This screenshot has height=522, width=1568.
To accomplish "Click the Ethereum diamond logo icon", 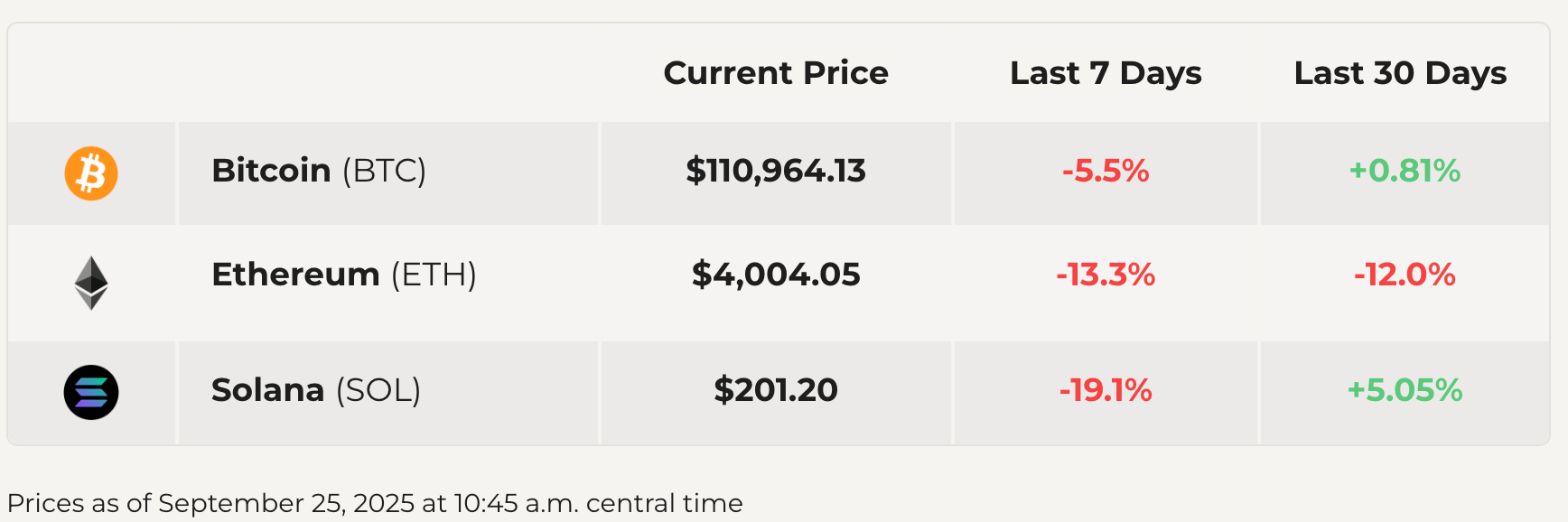I will (91, 283).
